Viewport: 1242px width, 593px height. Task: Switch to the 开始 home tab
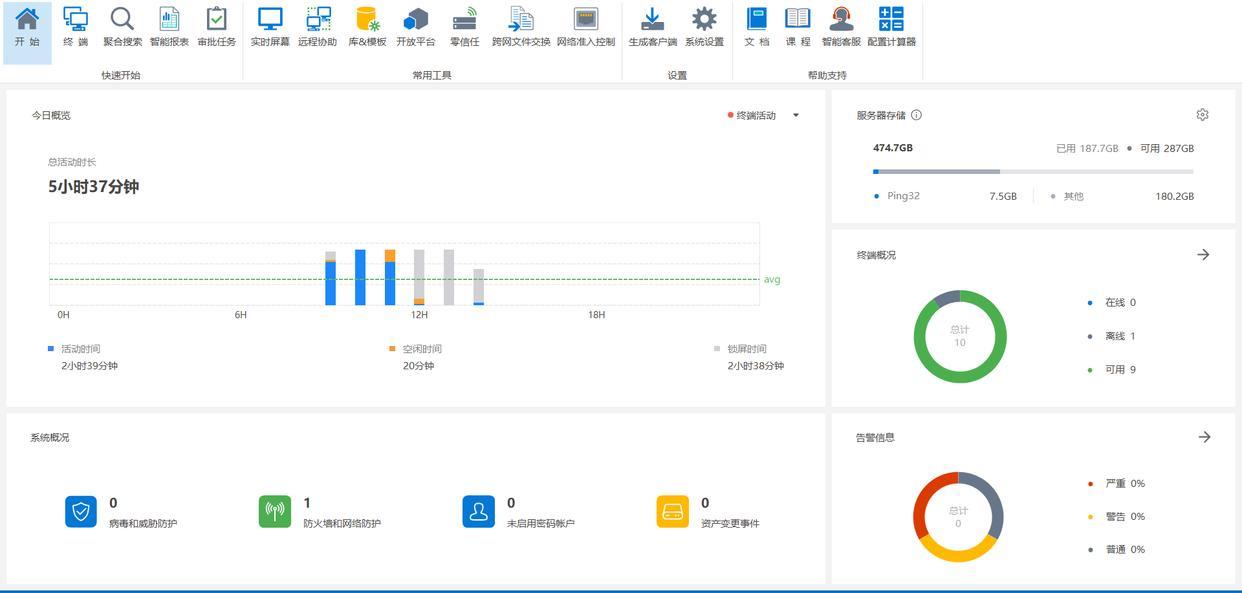pyautogui.click(x=27, y=27)
